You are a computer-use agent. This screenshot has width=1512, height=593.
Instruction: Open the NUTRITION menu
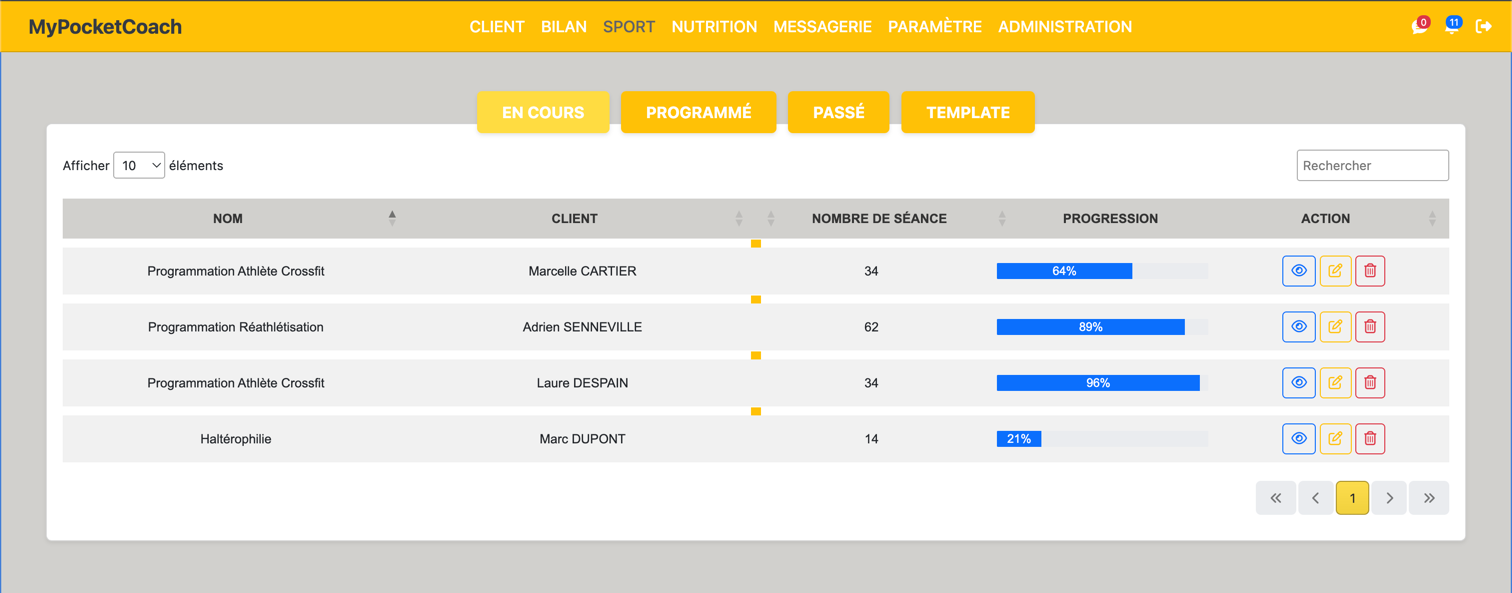[714, 26]
